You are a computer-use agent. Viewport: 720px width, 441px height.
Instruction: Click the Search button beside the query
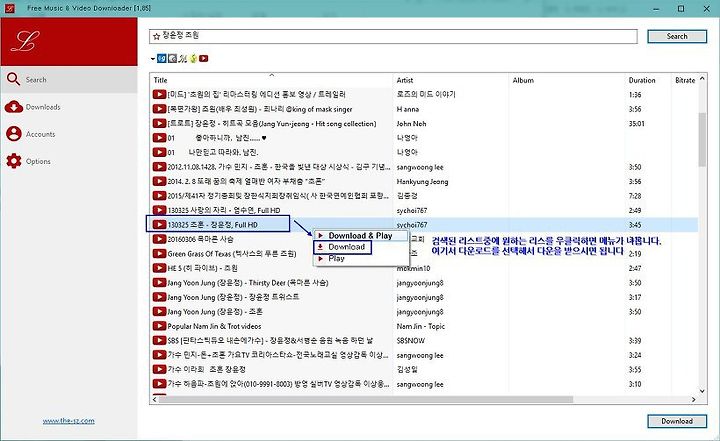click(677, 36)
